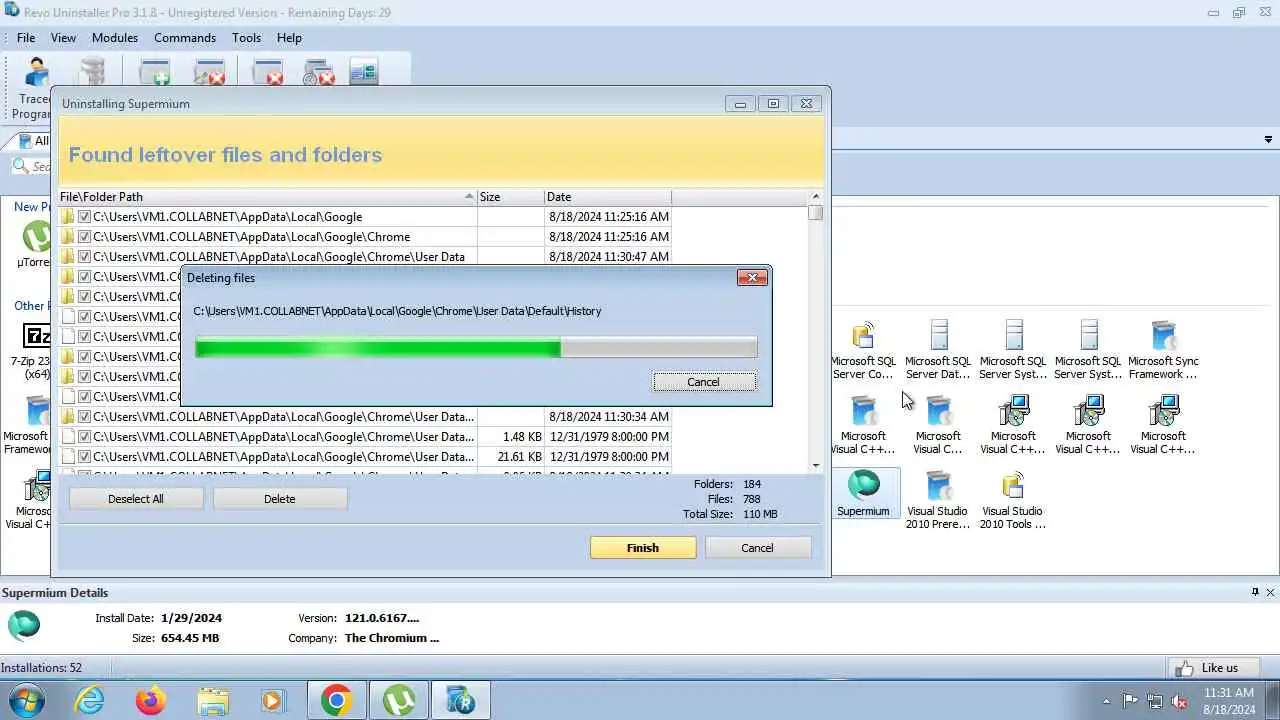Click the Deselect All button

(x=136, y=499)
